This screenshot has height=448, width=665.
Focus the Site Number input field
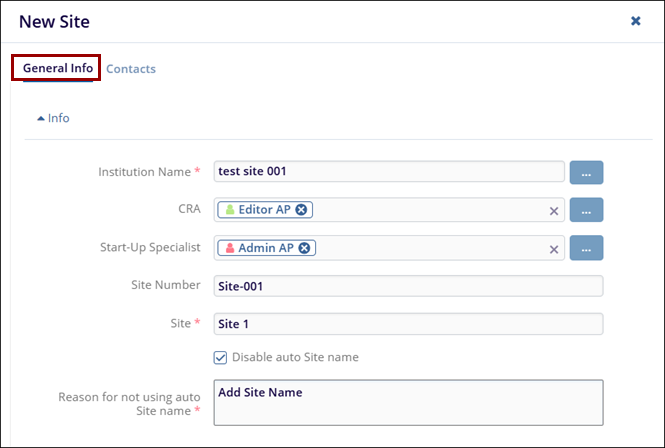point(408,286)
